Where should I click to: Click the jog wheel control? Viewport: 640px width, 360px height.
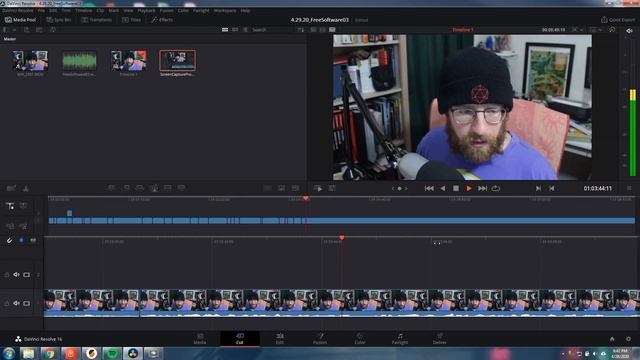(x=400, y=188)
